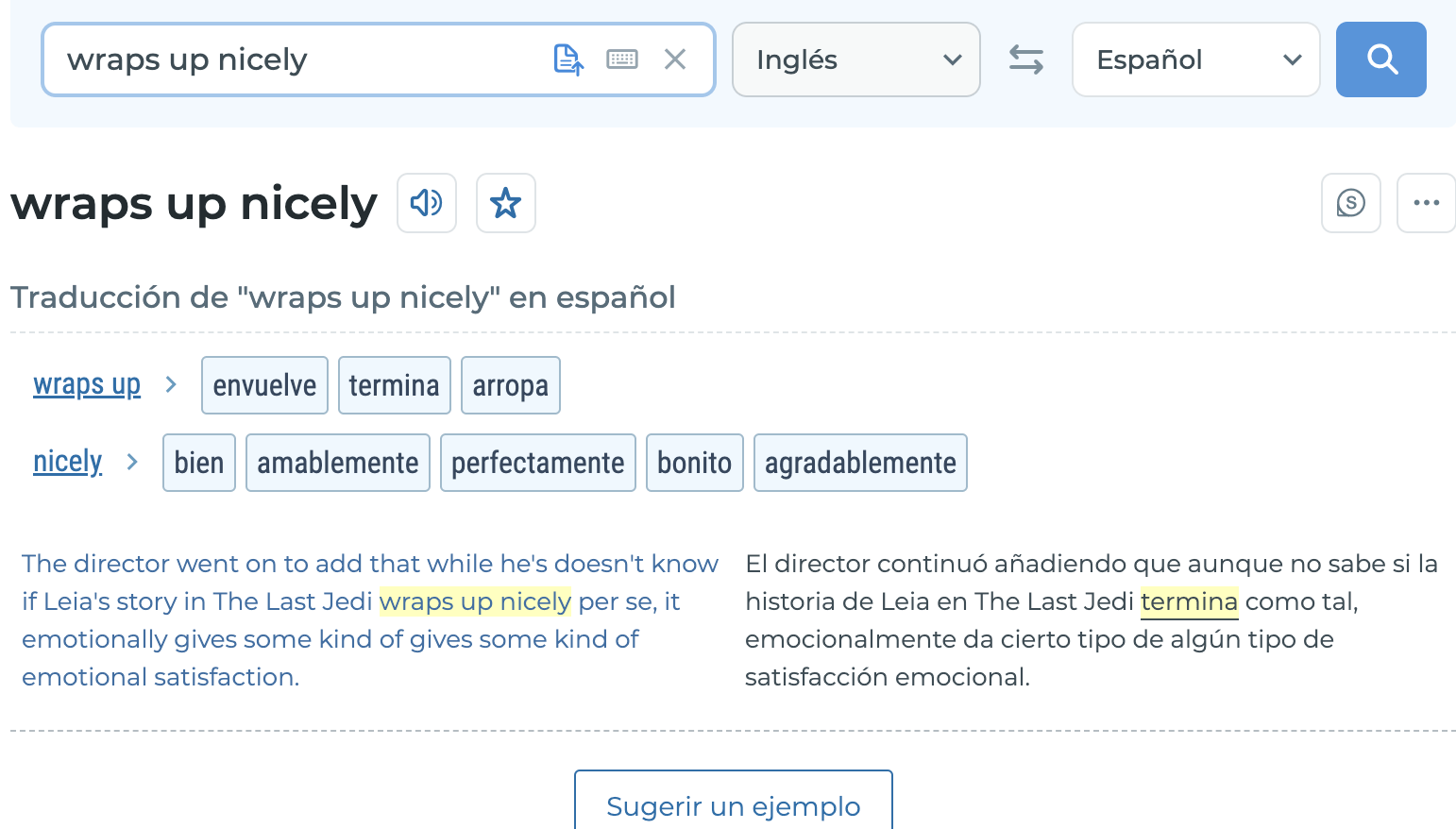Select the 'termina' translation chip
The height and width of the screenshot is (829, 1456).
pyautogui.click(x=394, y=384)
